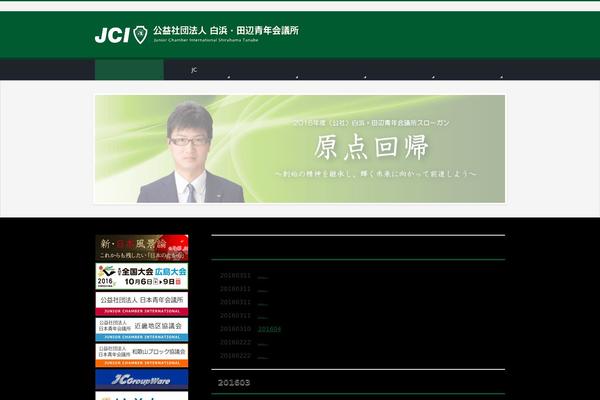Click the 原点回帰 slogan hero banner
The height and width of the screenshot is (400, 600).
click(300, 149)
